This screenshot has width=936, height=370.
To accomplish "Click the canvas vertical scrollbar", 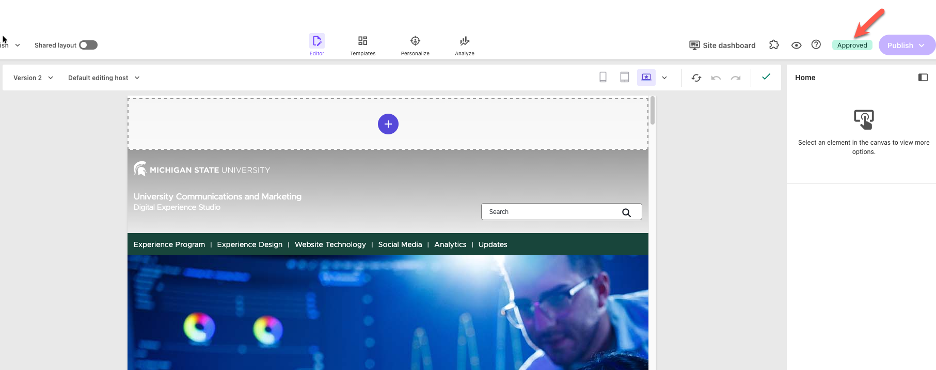I will coord(653,110).
